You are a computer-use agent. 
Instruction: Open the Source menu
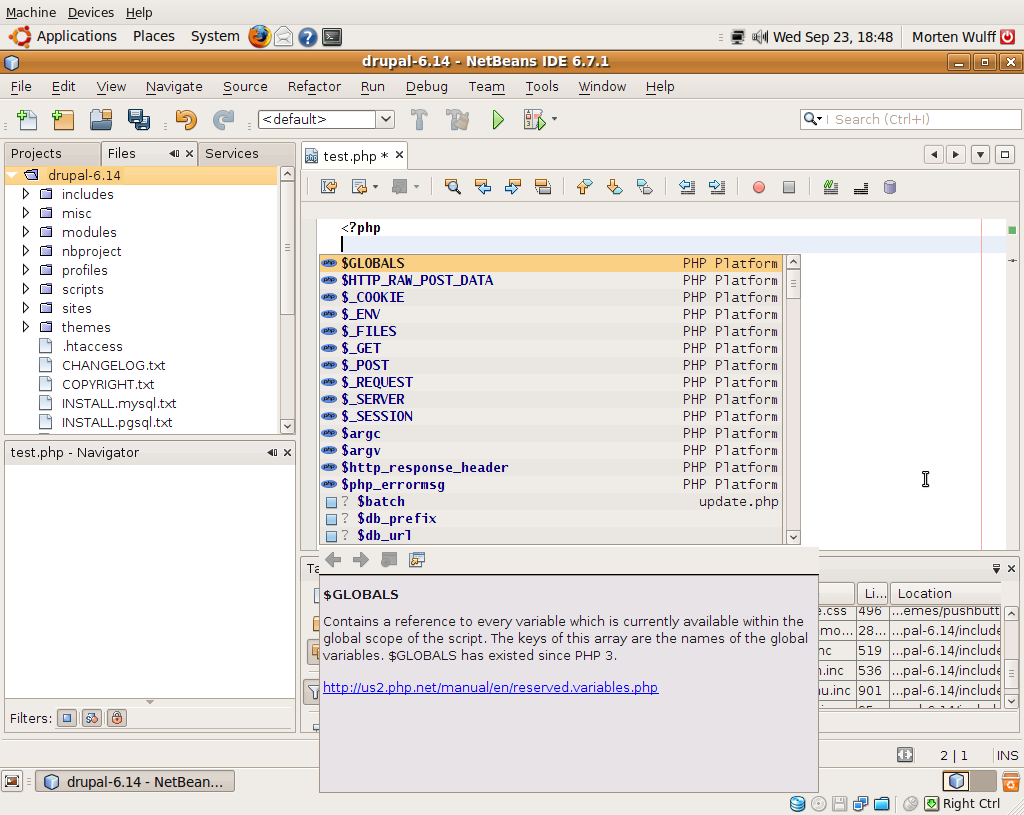coord(245,86)
